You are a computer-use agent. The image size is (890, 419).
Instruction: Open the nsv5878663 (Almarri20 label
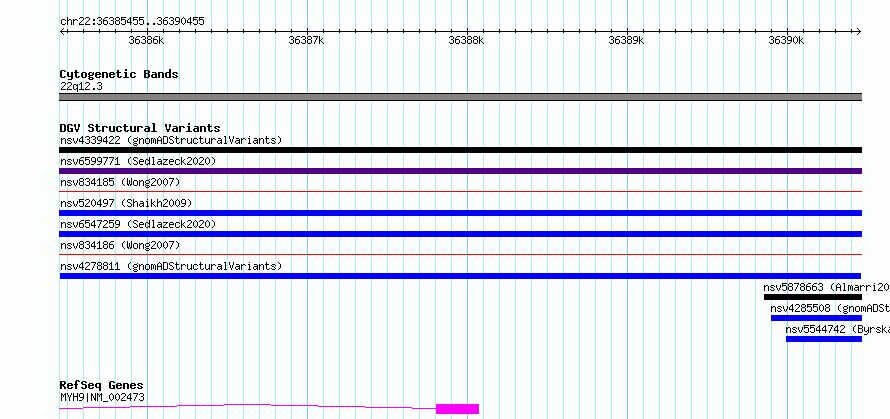826,287
